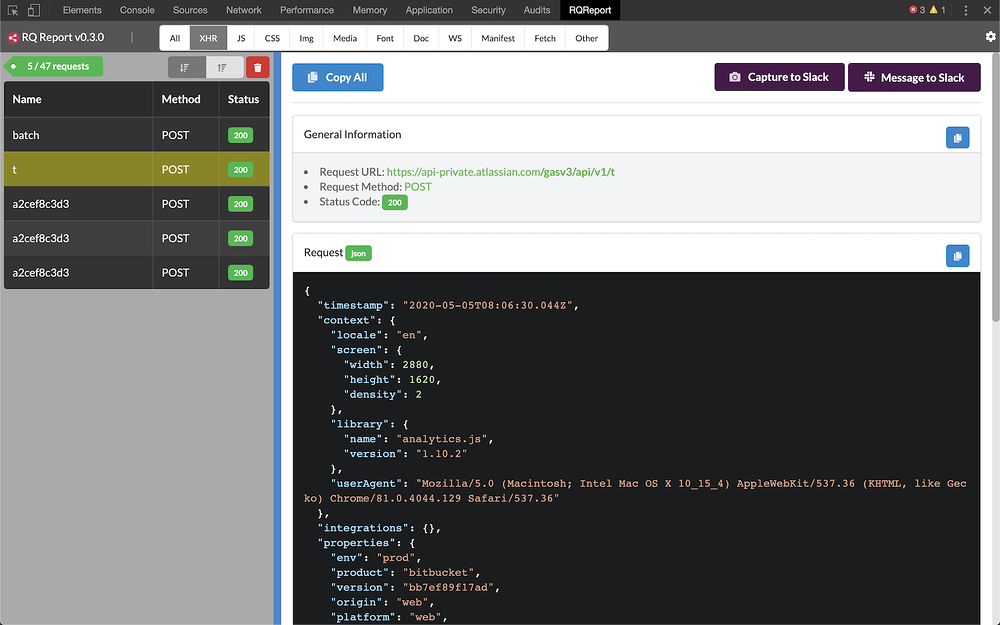Filter requests by Doc
This screenshot has height=625, width=1000.
coord(421,38)
